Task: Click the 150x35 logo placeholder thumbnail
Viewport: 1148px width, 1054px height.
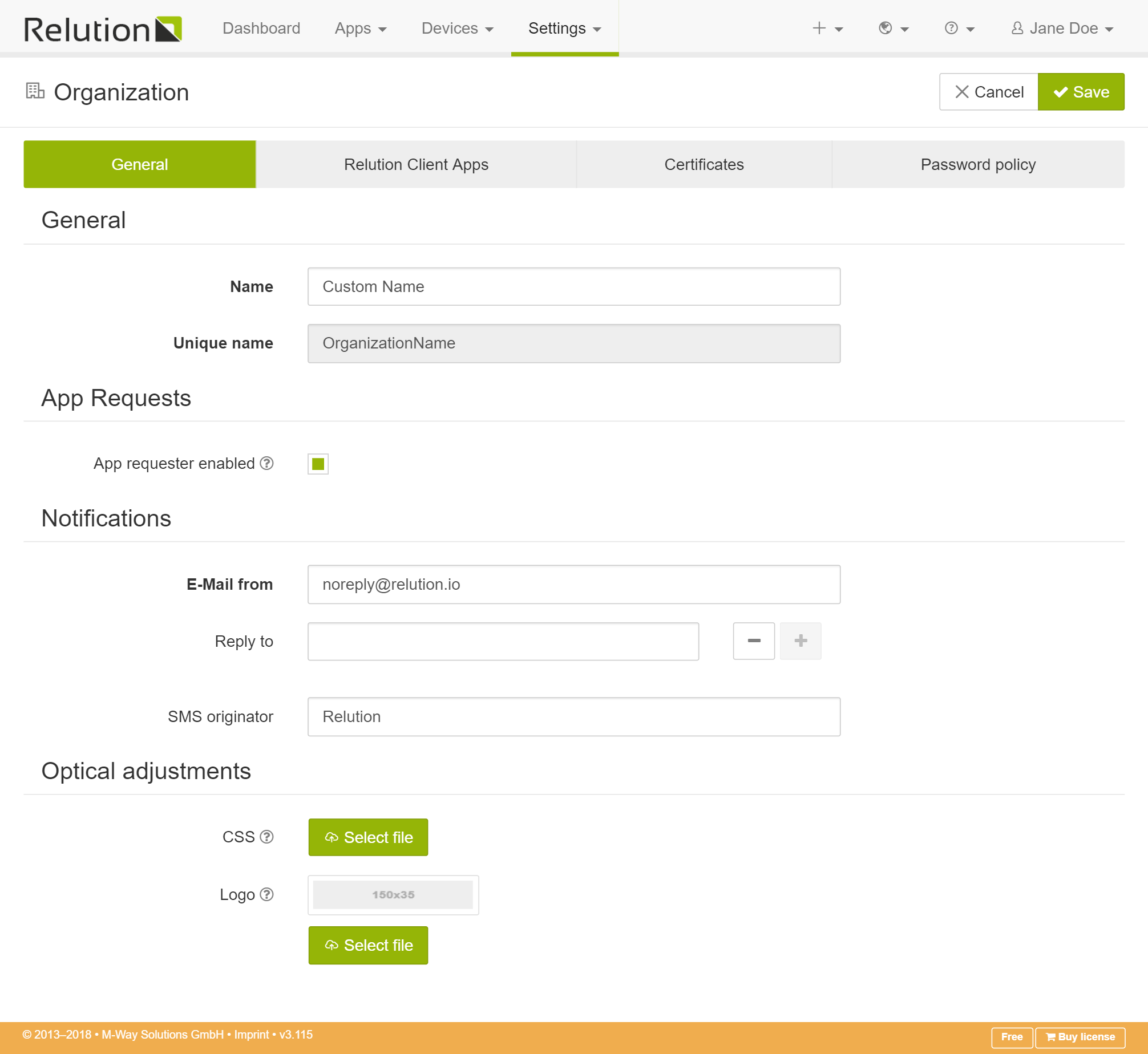Action: point(393,895)
